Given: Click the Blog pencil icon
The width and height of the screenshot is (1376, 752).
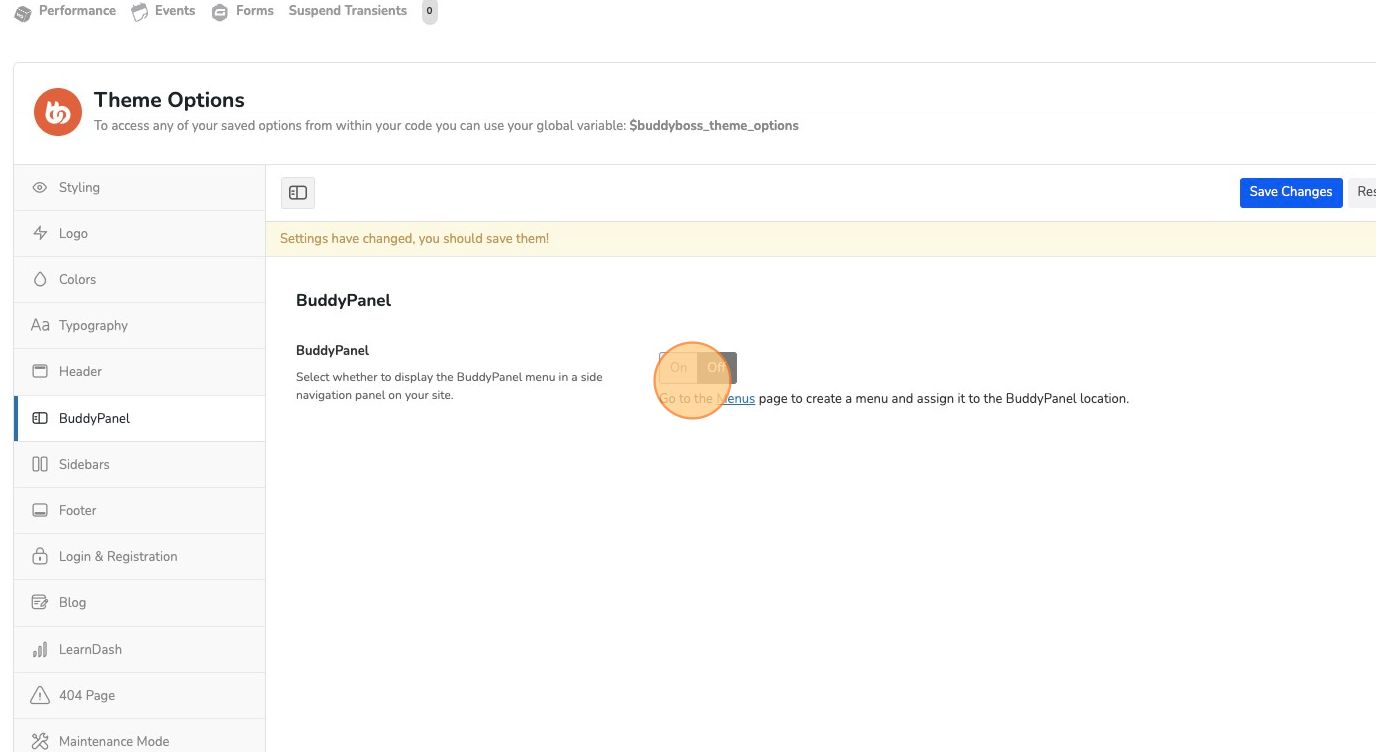Looking at the screenshot, I should [x=40, y=602].
